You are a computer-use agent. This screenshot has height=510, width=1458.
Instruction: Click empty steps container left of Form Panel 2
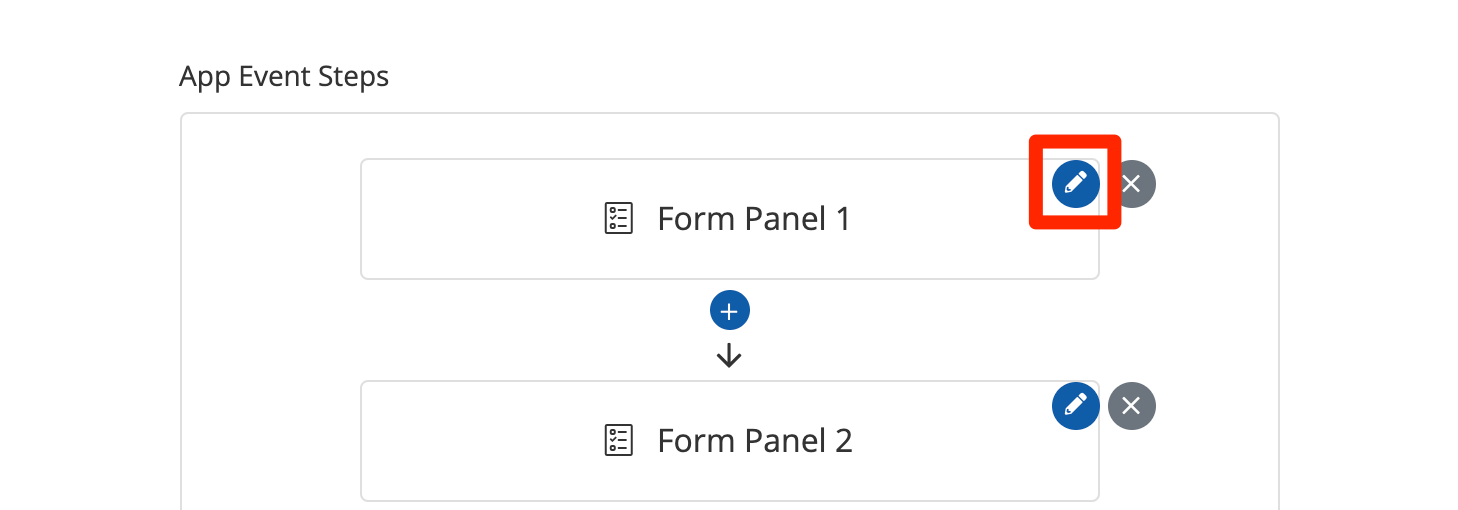(x=270, y=442)
